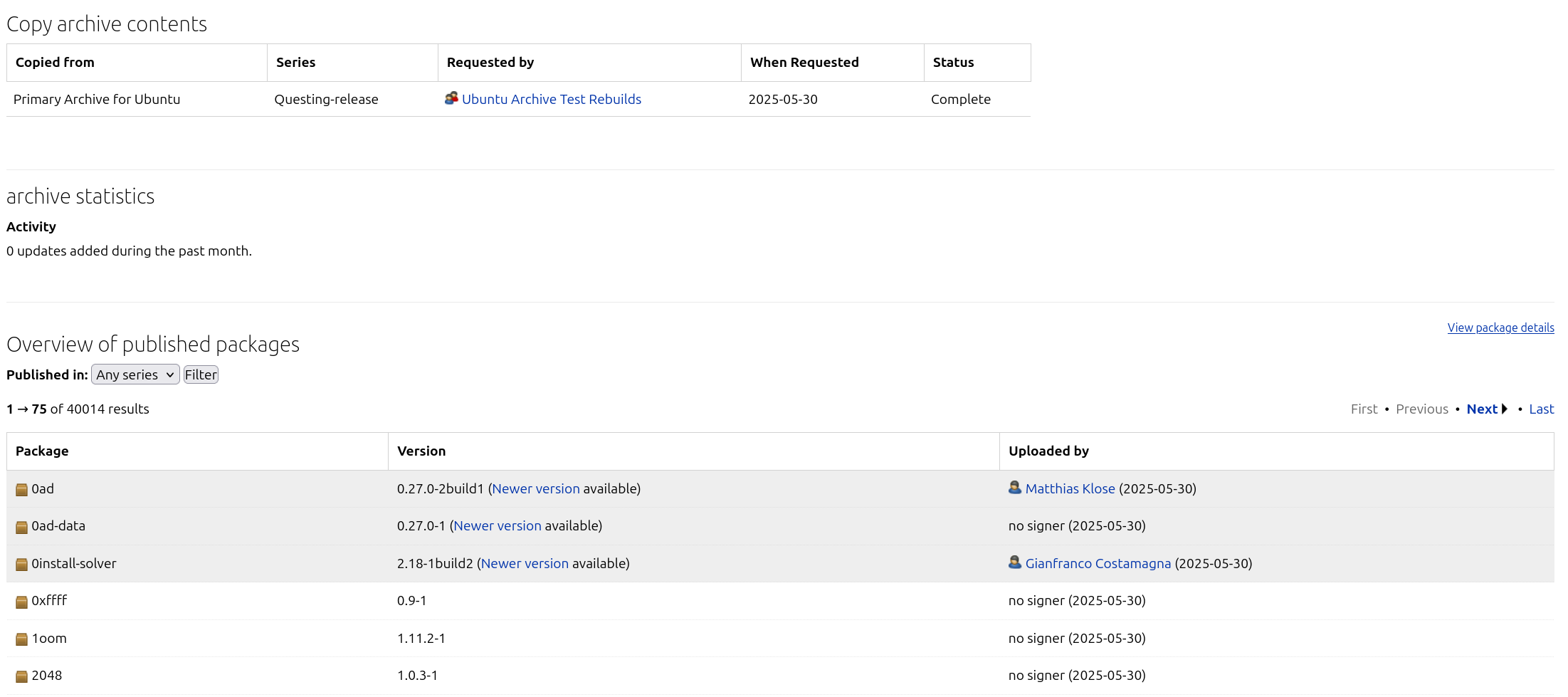Click the package icon beside 0install-solver
The width and height of the screenshot is (1568, 697).
coord(21,565)
